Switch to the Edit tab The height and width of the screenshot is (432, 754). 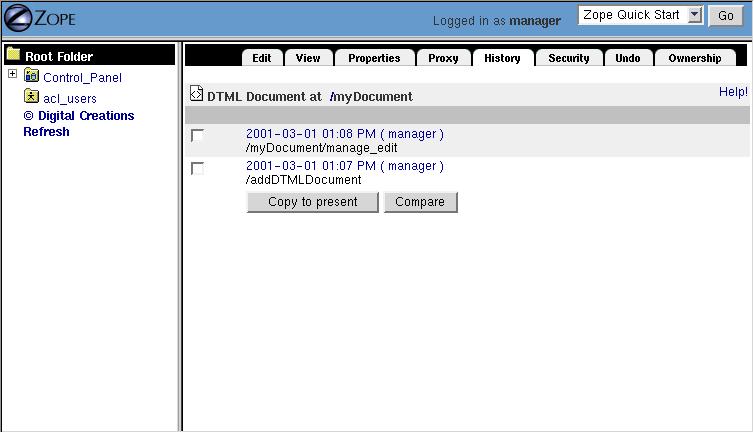262,58
